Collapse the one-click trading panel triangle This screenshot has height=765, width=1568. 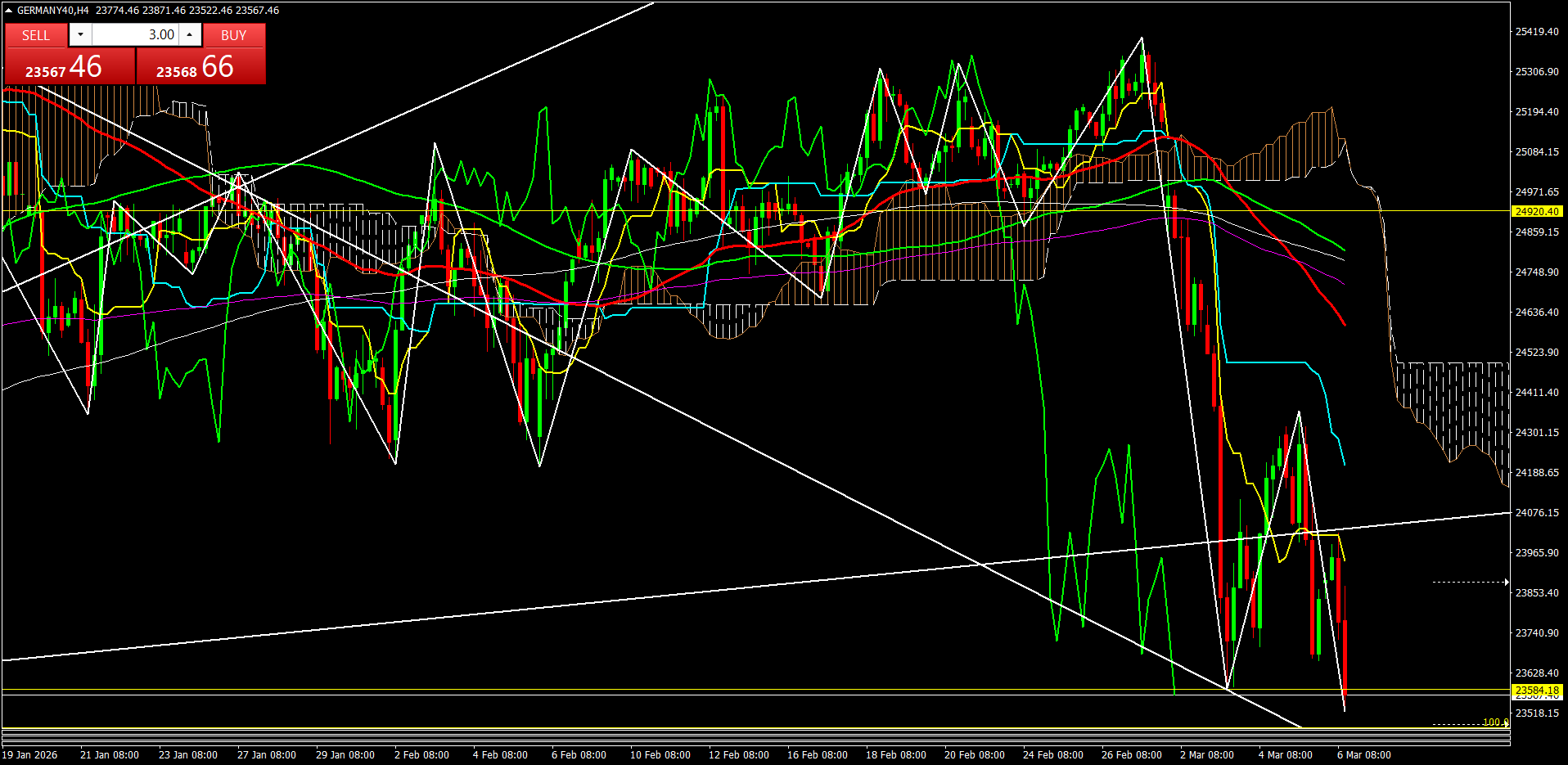[9, 11]
